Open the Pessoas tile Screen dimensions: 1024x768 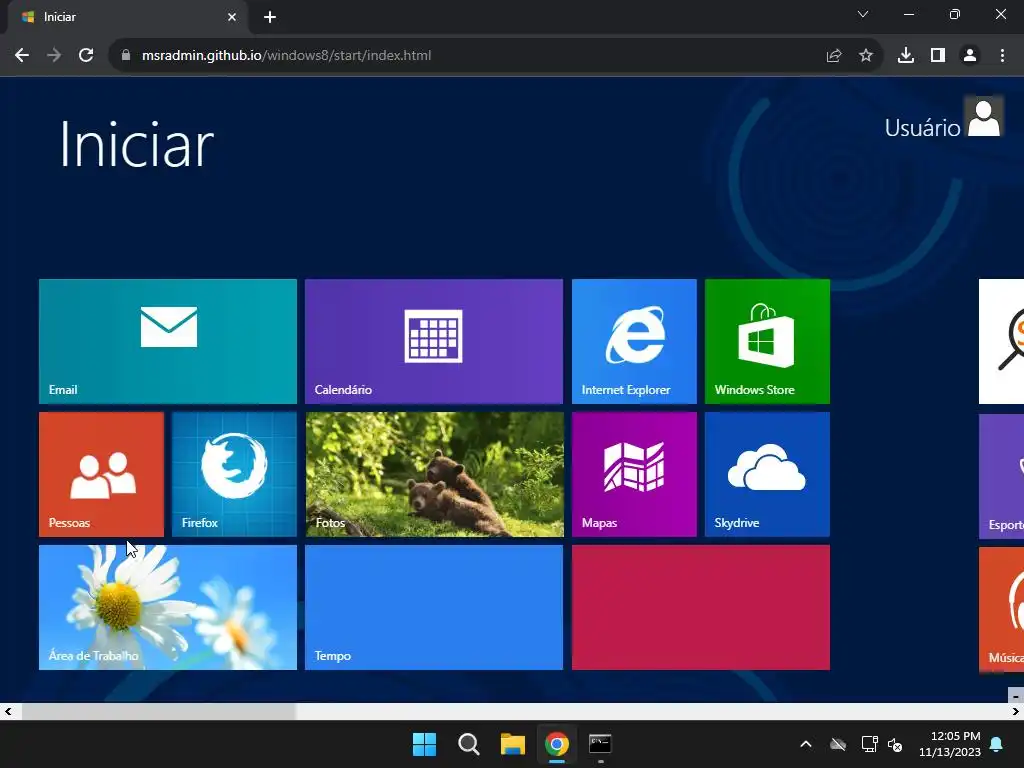(101, 475)
